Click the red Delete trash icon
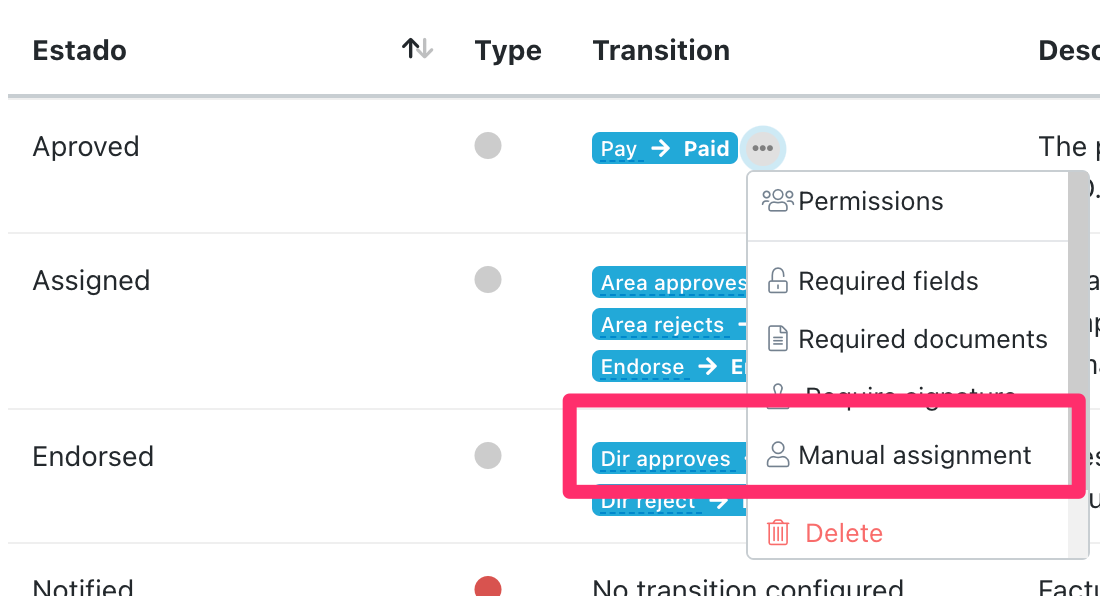The width and height of the screenshot is (1100, 596). [777, 533]
